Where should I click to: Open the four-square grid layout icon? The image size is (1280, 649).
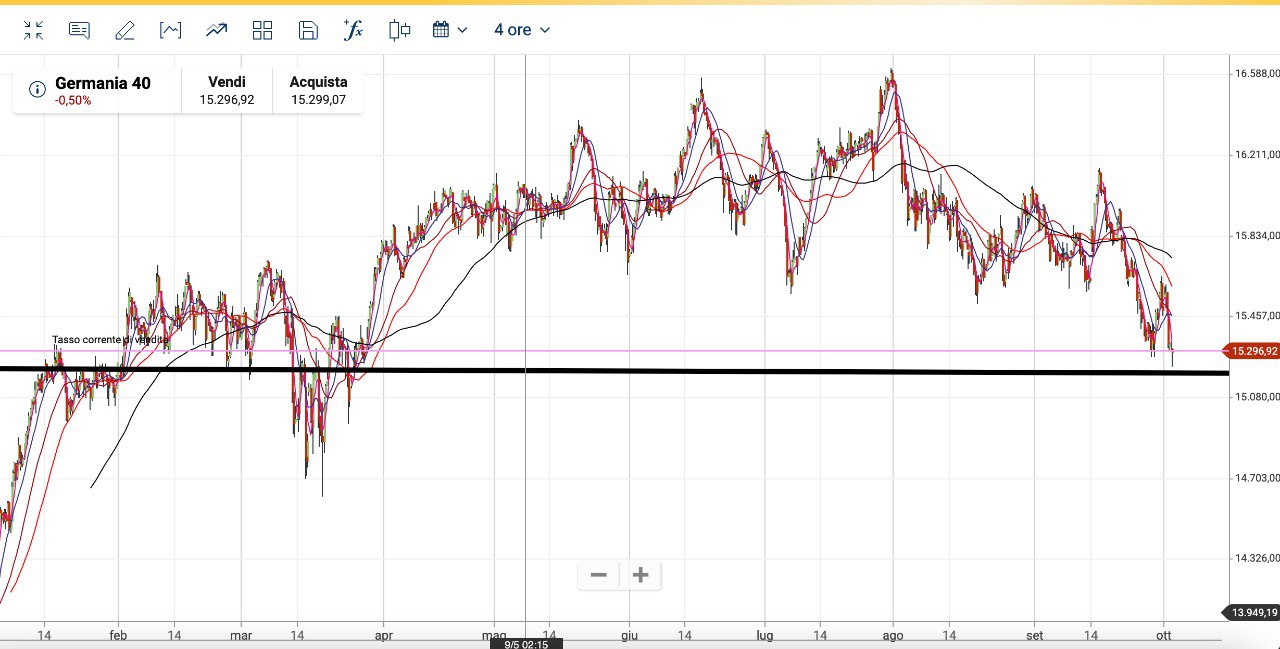point(262,30)
